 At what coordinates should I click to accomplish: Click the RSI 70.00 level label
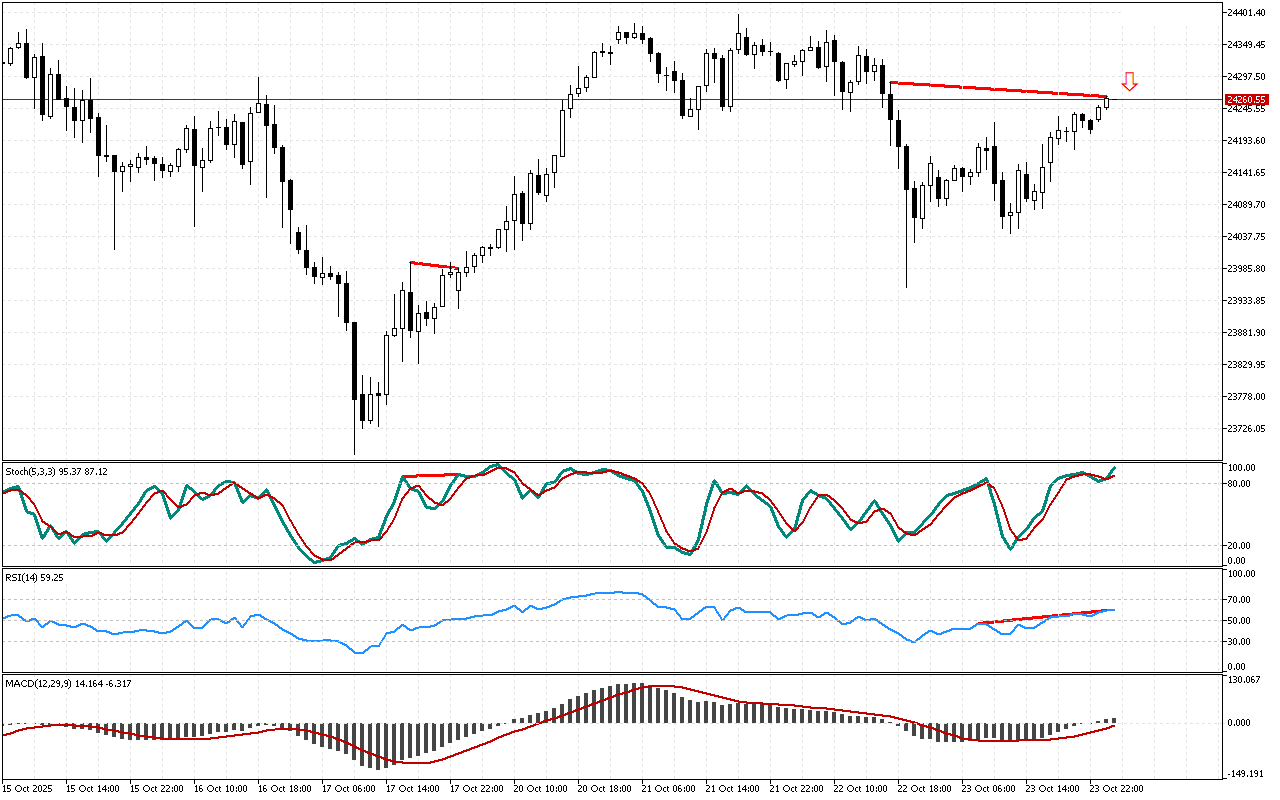click(x=1241, y=600)
